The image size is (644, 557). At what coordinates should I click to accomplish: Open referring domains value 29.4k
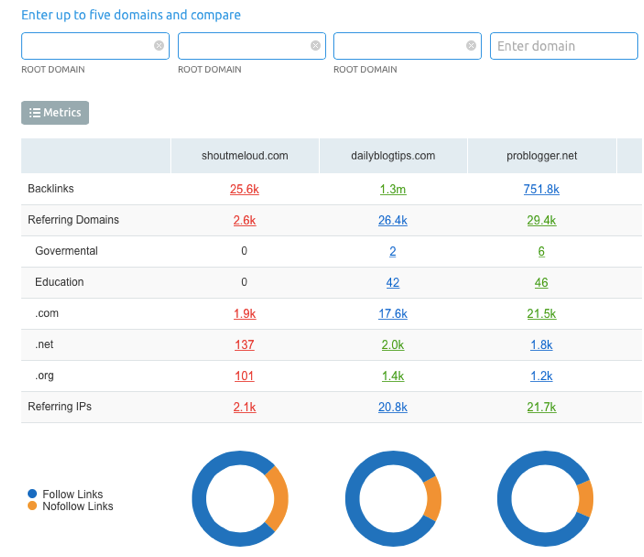[x=541, y=220]
